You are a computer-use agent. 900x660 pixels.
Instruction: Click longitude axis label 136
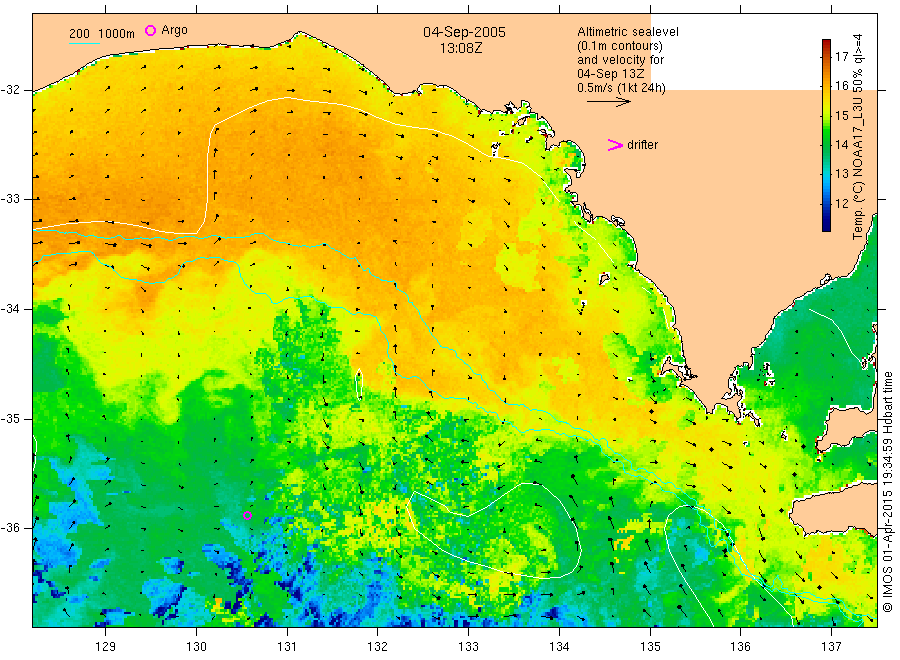[740, 646]
